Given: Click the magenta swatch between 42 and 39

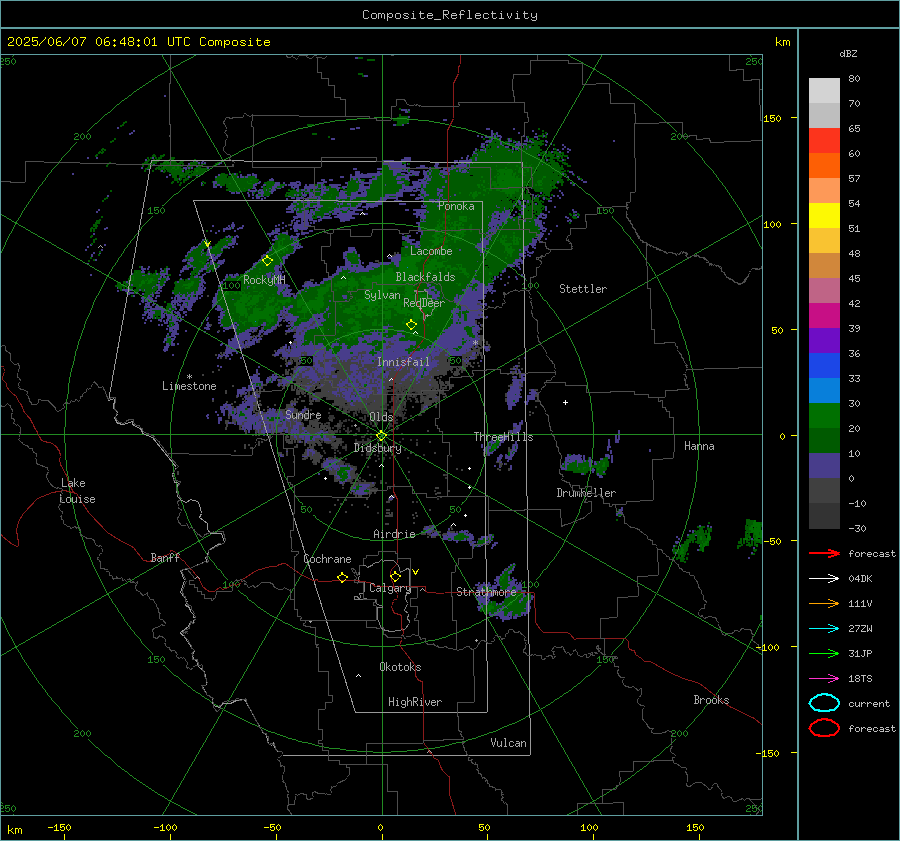Looking at the screenshot, I should point(824,316).
